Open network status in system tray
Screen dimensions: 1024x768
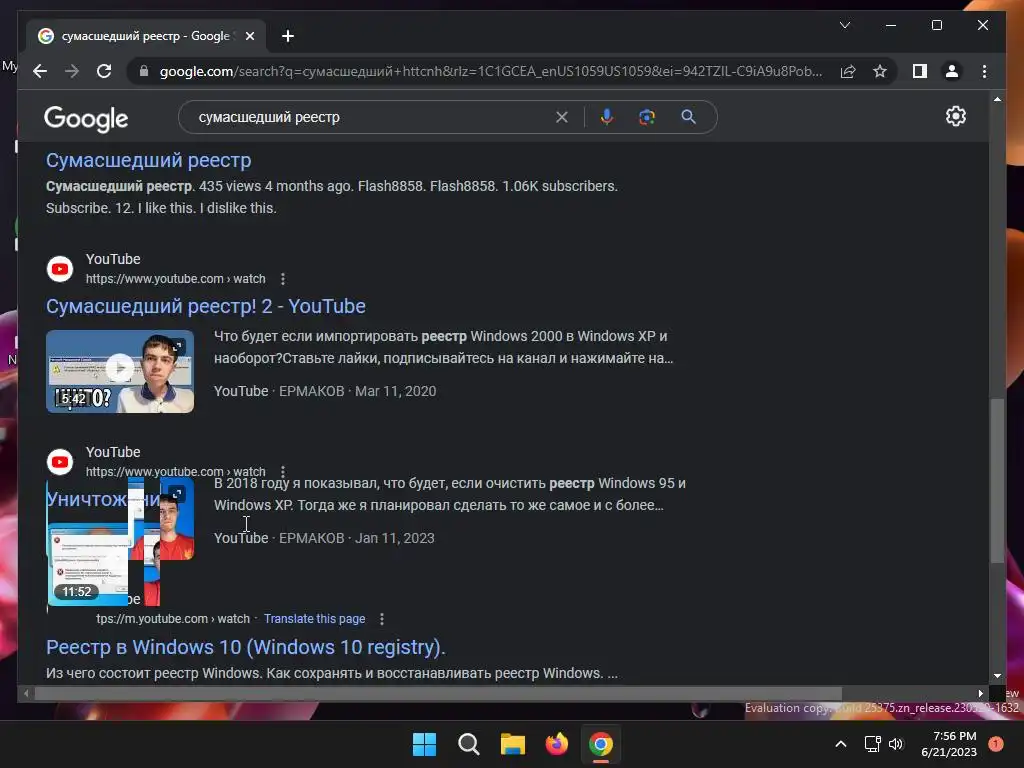(x=872, y=744)
